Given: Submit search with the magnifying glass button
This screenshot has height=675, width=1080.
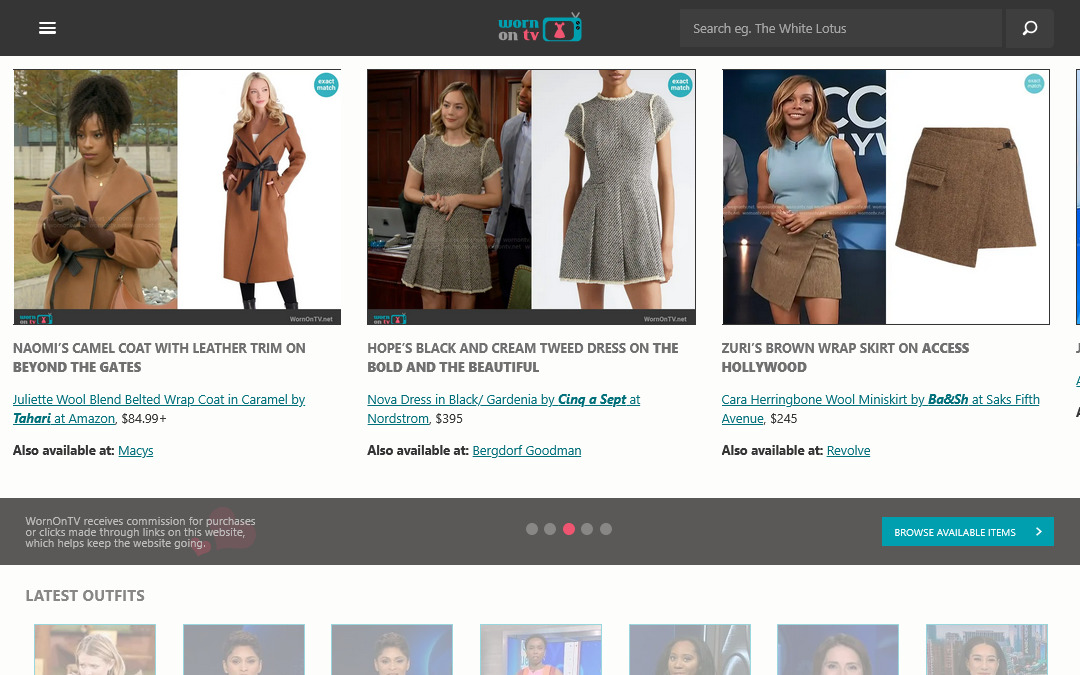Looking at the screenshot, I should [x=1030, y=28].
